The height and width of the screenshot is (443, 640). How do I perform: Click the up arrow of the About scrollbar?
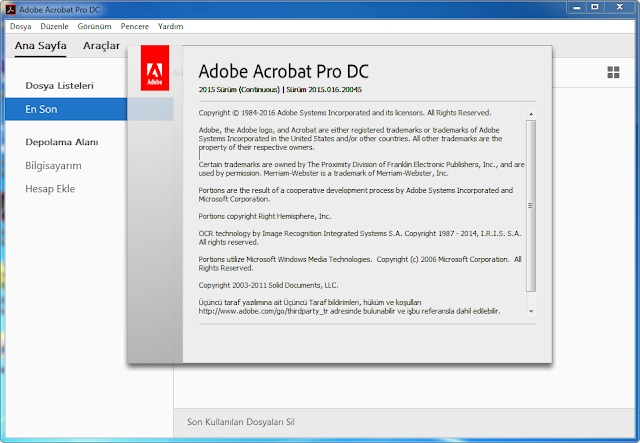point(531,114)
